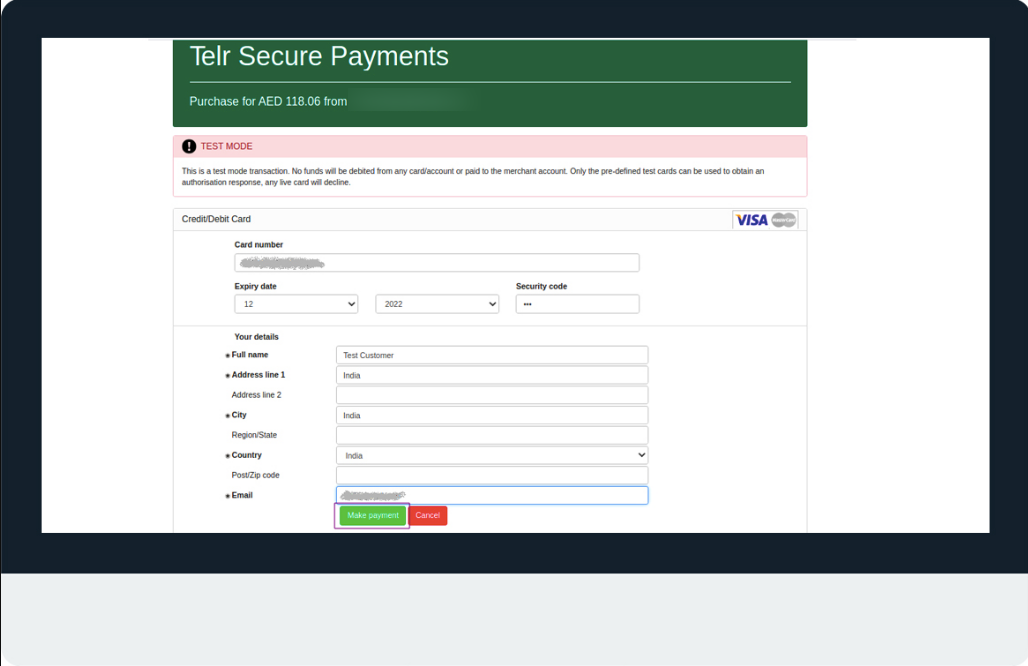Click the test mode transaction description text
This screenshot has width=1028, height=666.
pyautogui.click(x=473, y=176)
